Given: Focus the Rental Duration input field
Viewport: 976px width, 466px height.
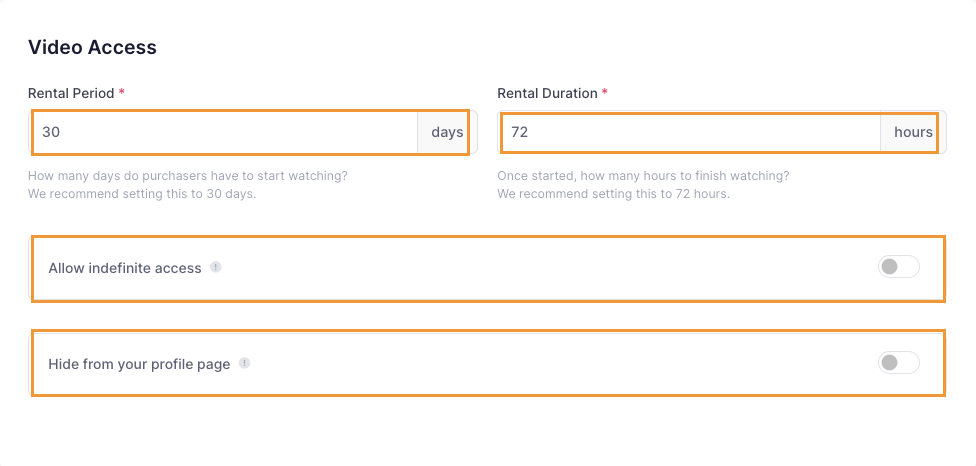Looking at the screenshot, I should tap(690, 132).
